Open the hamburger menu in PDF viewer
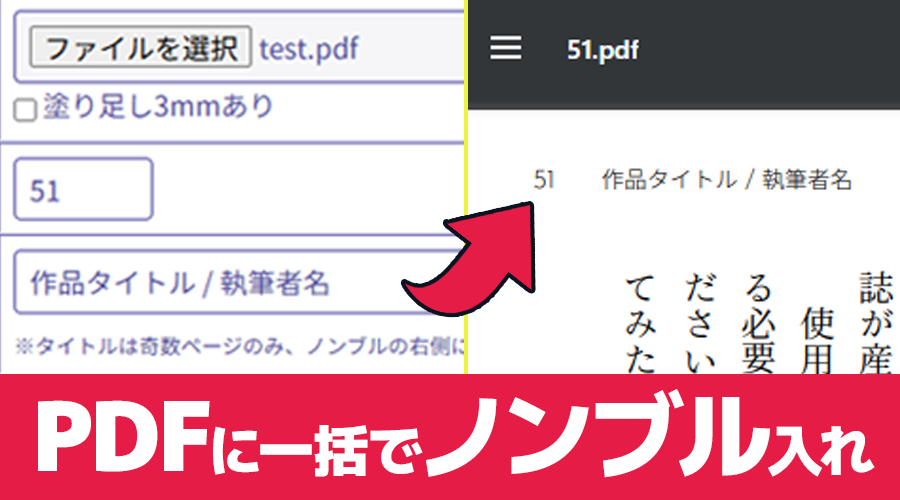 pyautogui.click(x=506, y=48)
